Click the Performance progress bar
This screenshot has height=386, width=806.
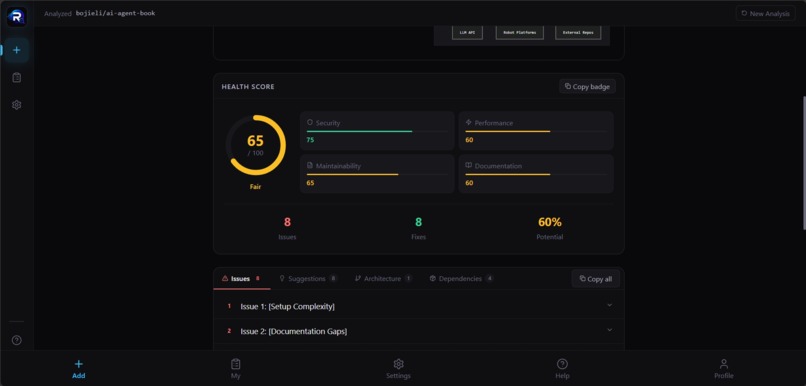(x=536, y=132)
